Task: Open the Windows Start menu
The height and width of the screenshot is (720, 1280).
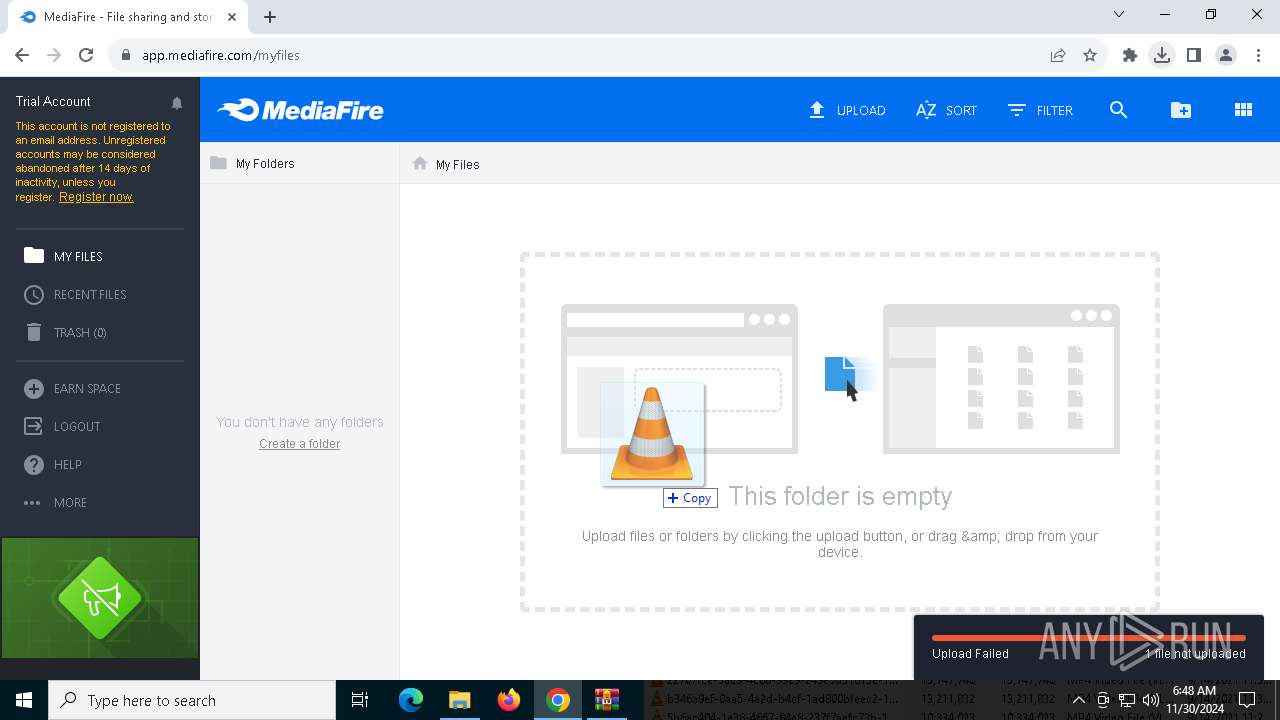Action: point(24,700)
